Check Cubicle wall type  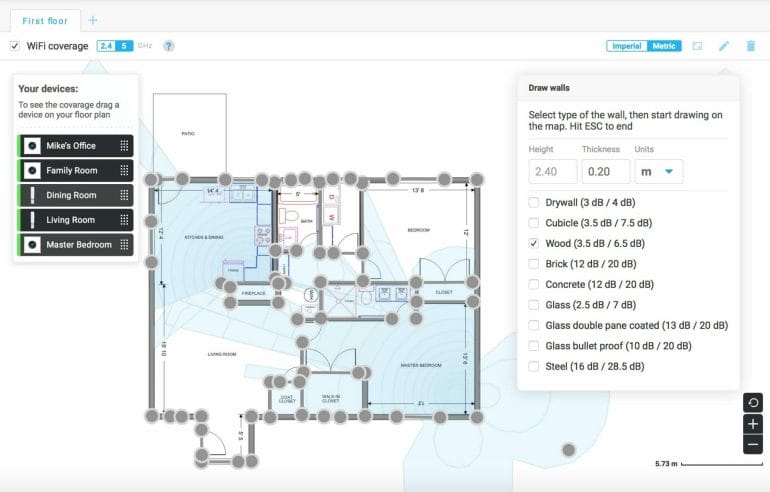pyautogui.click(x=533, y=223)
